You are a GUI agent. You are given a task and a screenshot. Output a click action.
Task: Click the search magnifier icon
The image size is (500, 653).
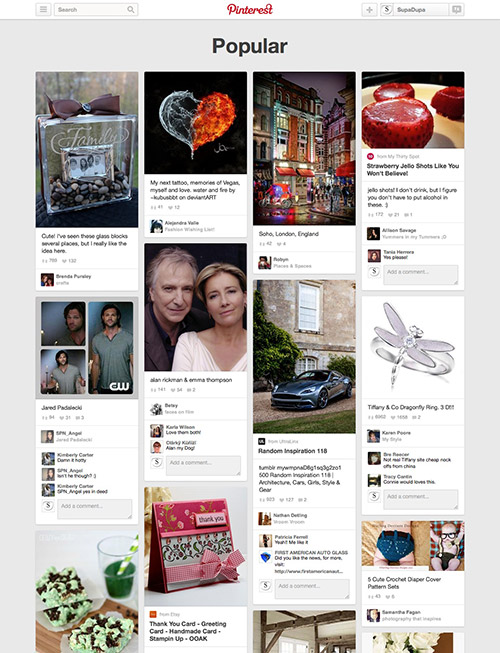click(x=131, y=10)
